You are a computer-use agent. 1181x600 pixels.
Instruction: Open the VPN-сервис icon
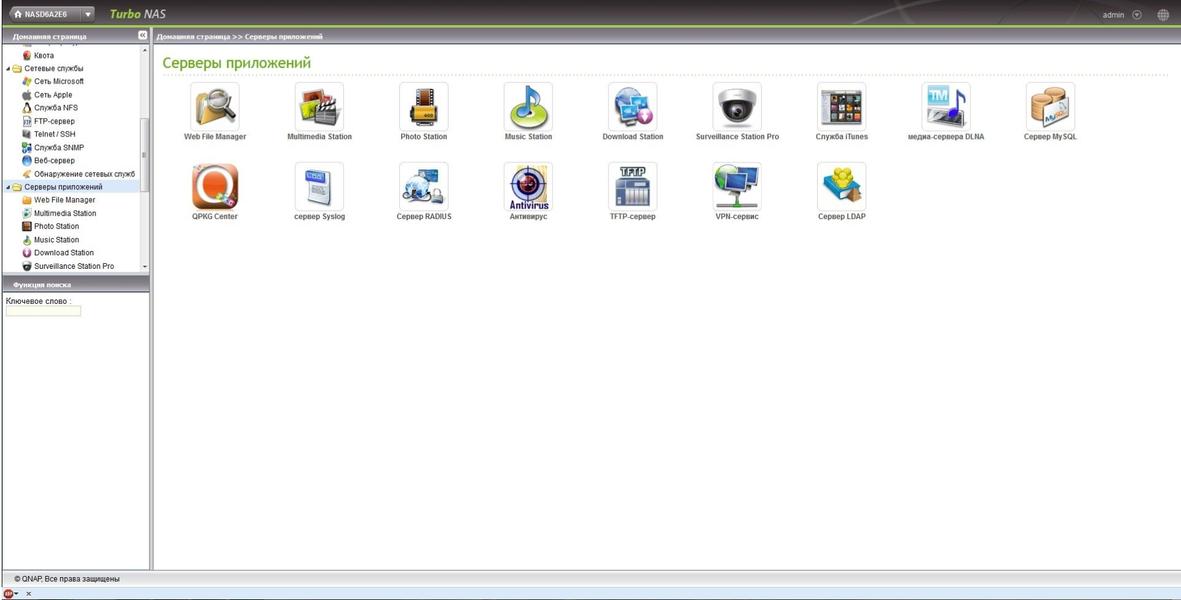(737, 186)
